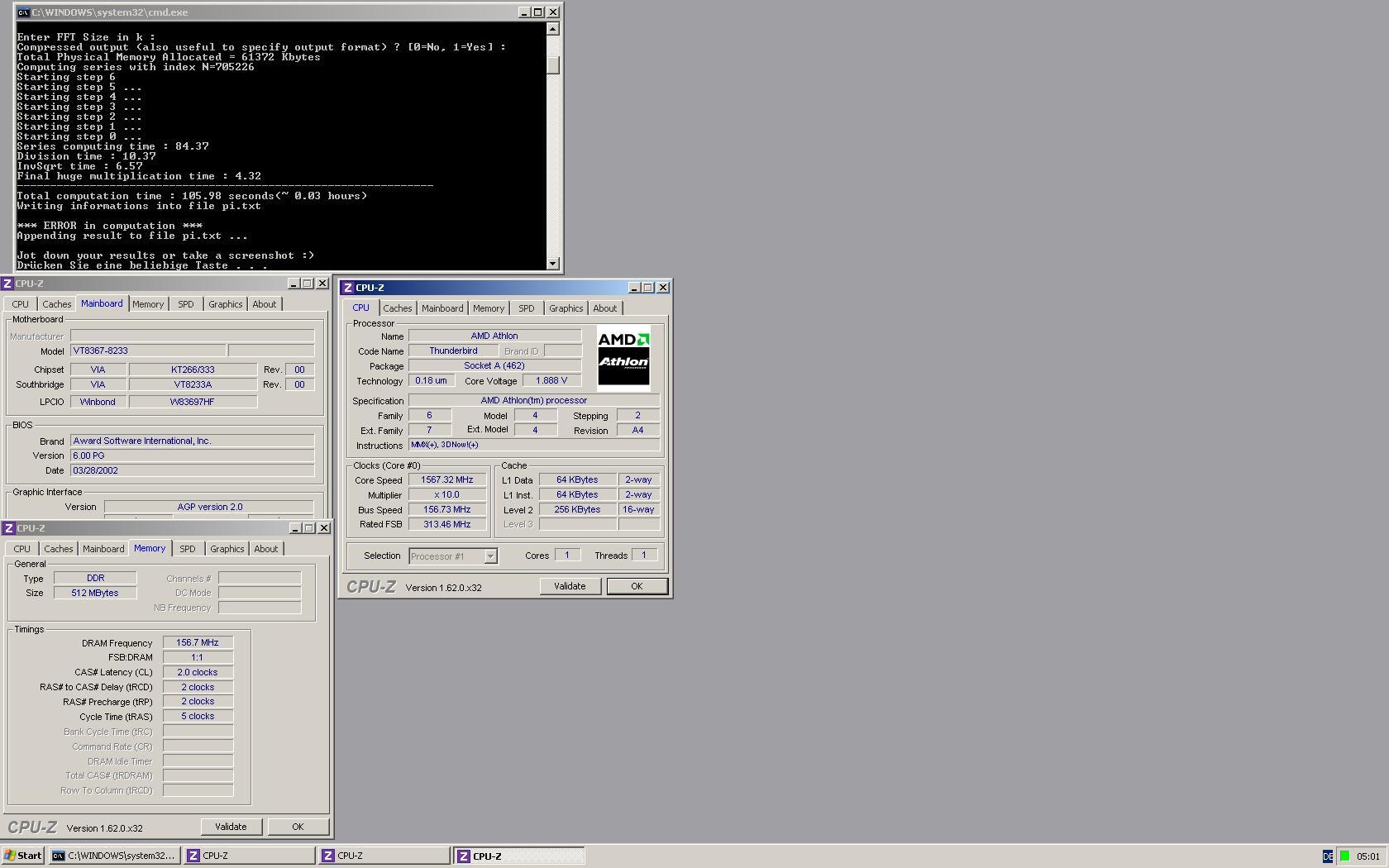Click the BIOS Date 03/28/2002 field

(192, 470)
